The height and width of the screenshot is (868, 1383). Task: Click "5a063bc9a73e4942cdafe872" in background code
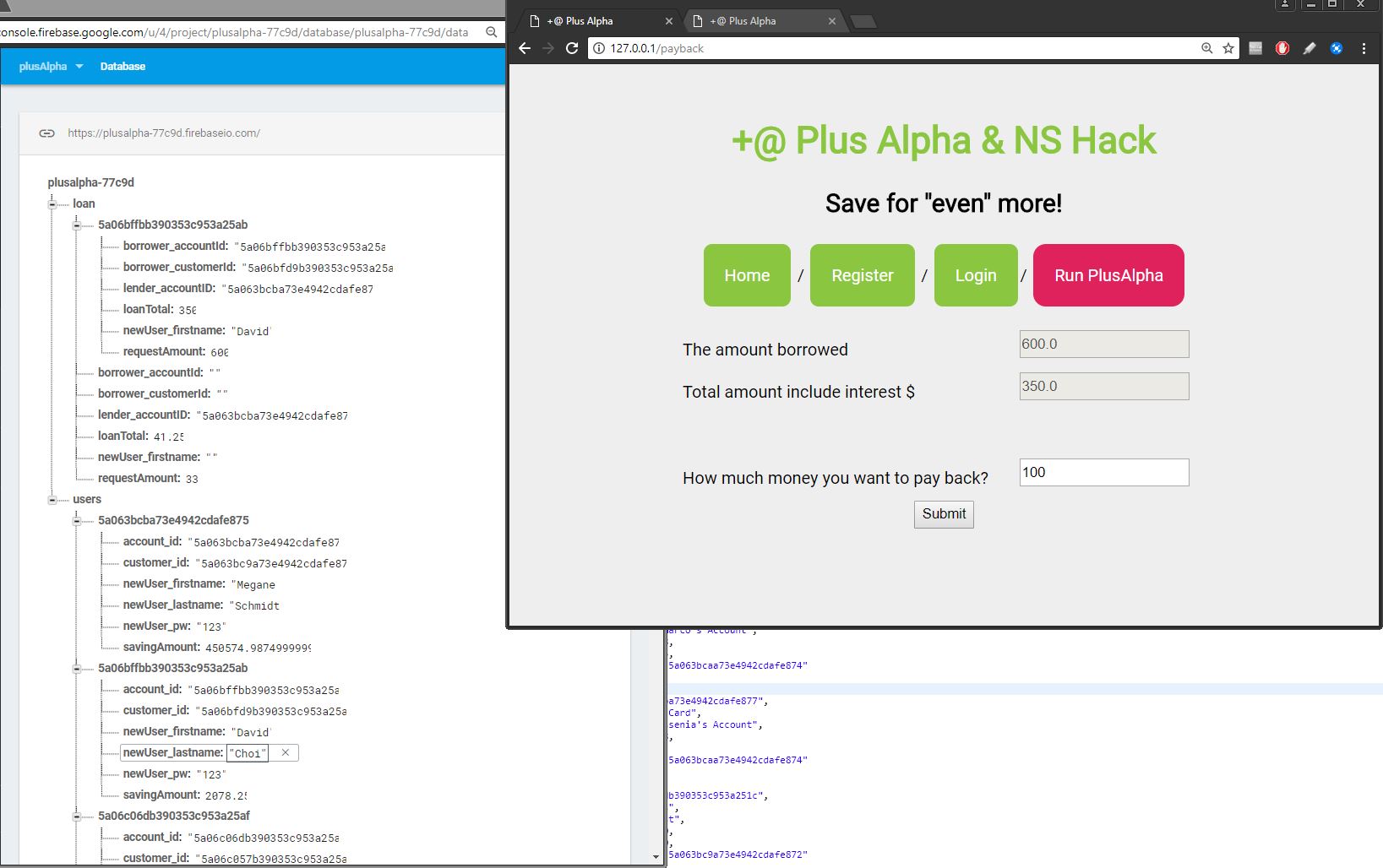click(738, 854)
